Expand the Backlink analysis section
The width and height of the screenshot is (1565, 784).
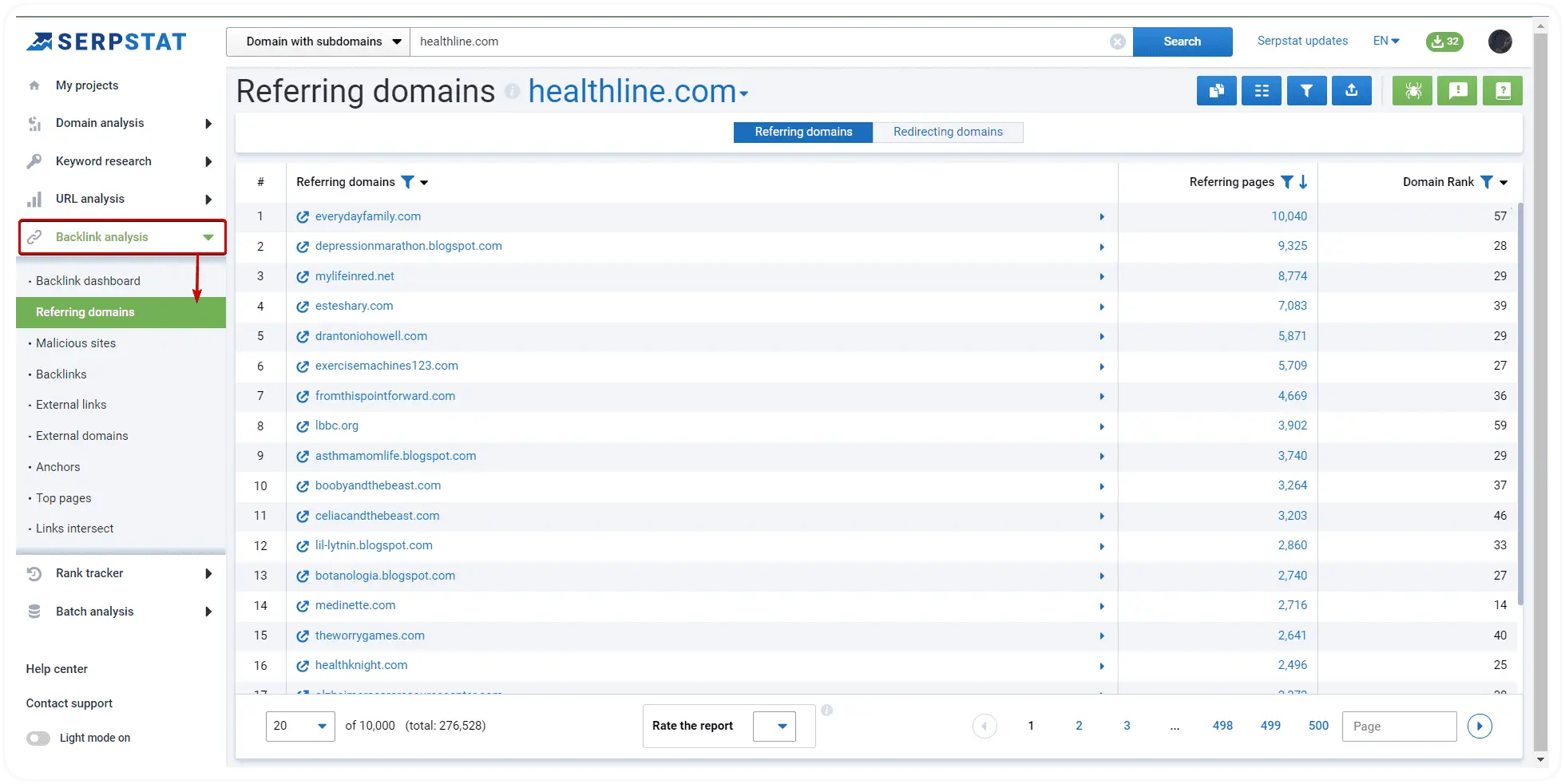point(121,236)
